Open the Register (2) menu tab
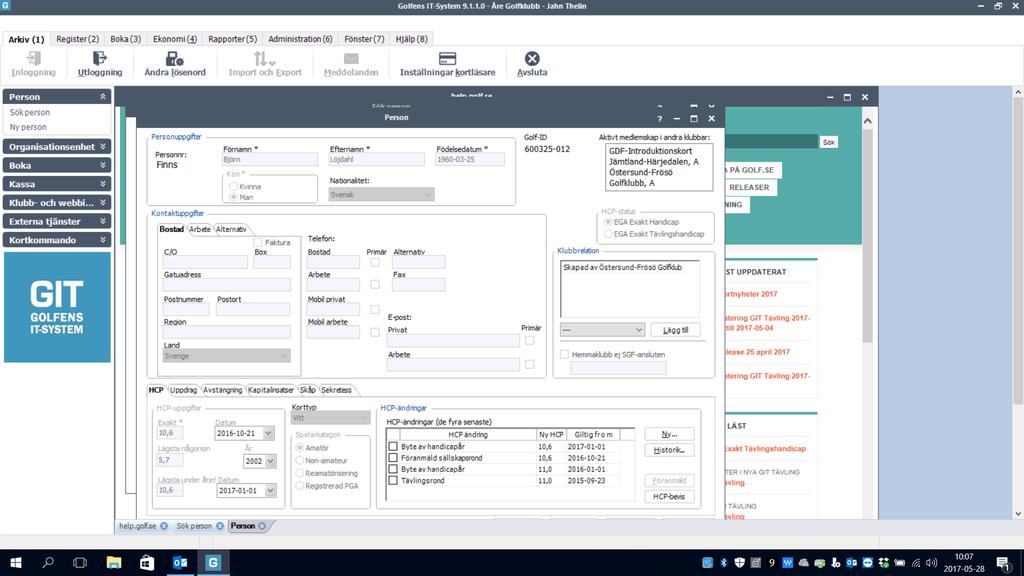Screen dimensions: 1024x576 coord(77,39)
